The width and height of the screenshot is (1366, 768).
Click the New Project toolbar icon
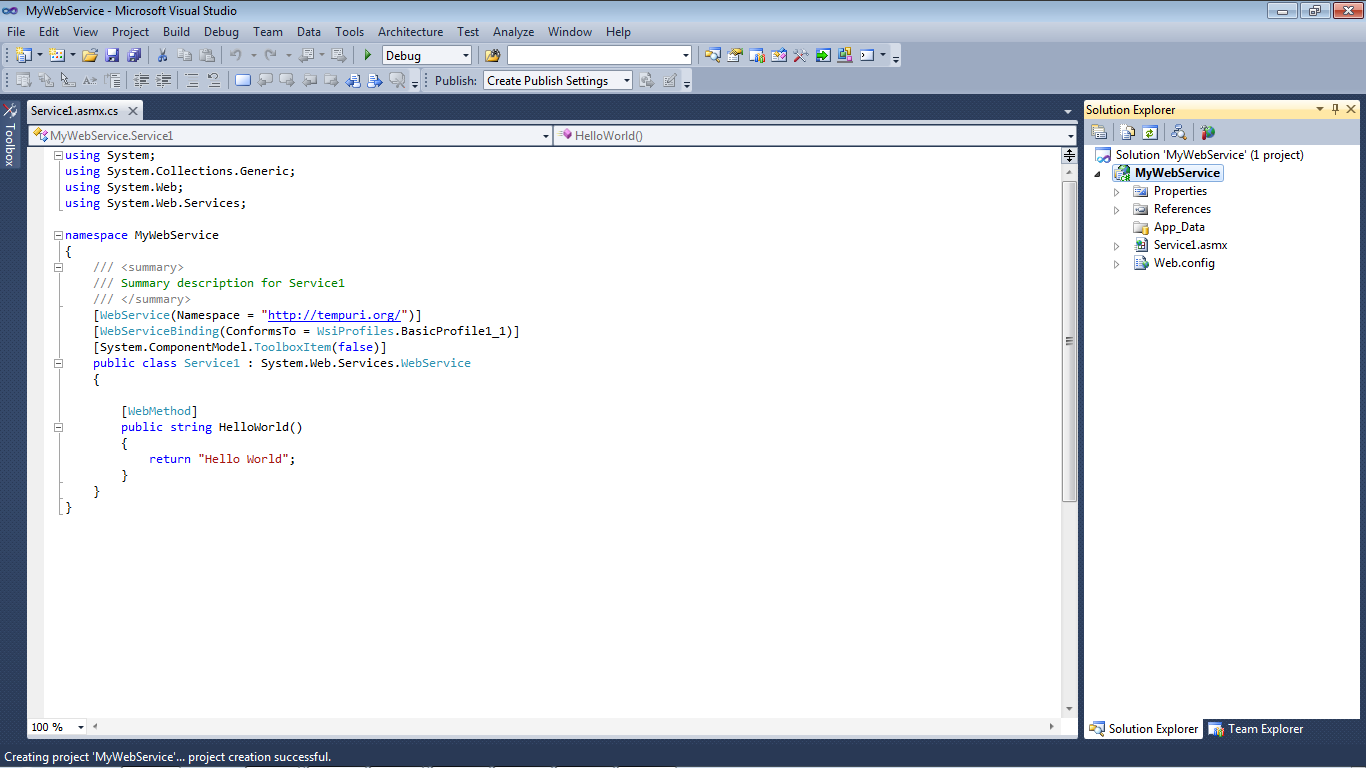coord(23,55)
